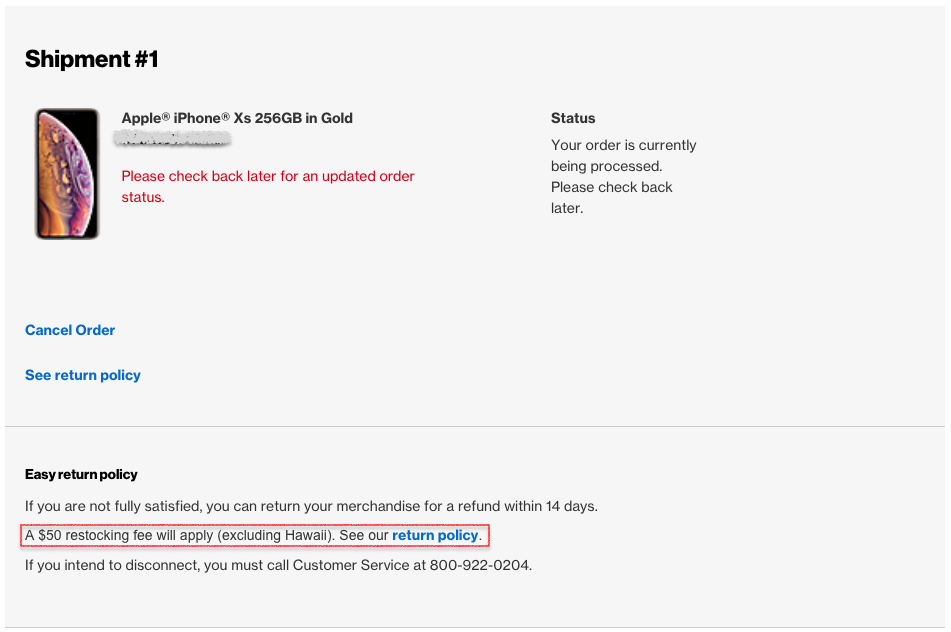
Task: Click the order currently being processed text
Action: click(623, 176)
